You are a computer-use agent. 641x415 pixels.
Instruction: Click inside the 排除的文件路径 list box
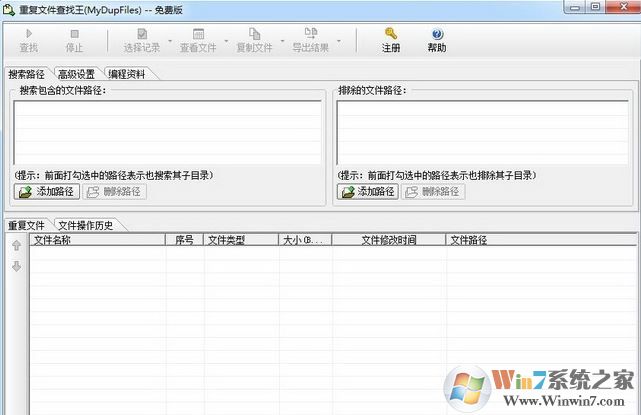click(x=482, y=133)
